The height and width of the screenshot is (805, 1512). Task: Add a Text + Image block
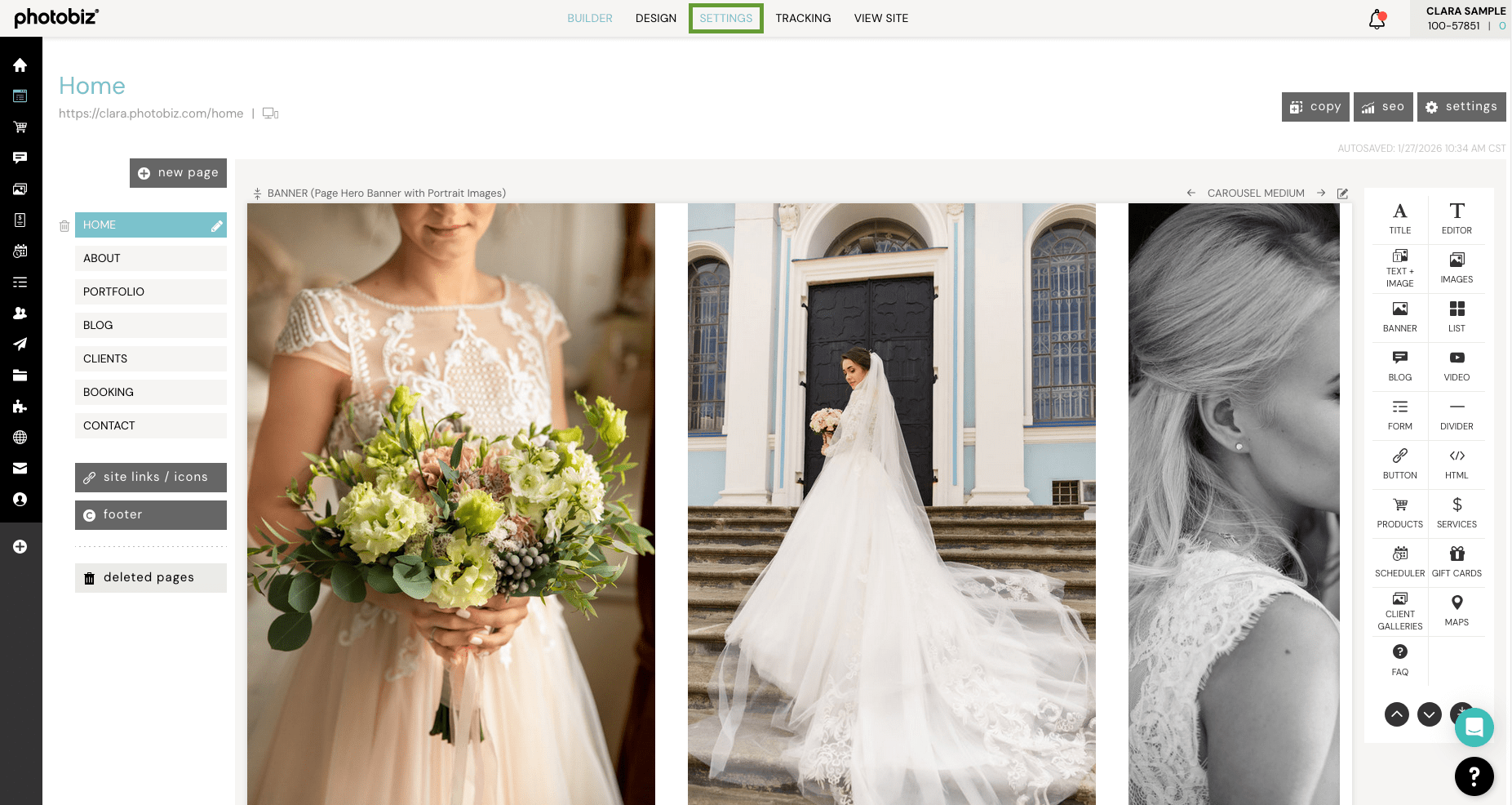(1400, 268)
